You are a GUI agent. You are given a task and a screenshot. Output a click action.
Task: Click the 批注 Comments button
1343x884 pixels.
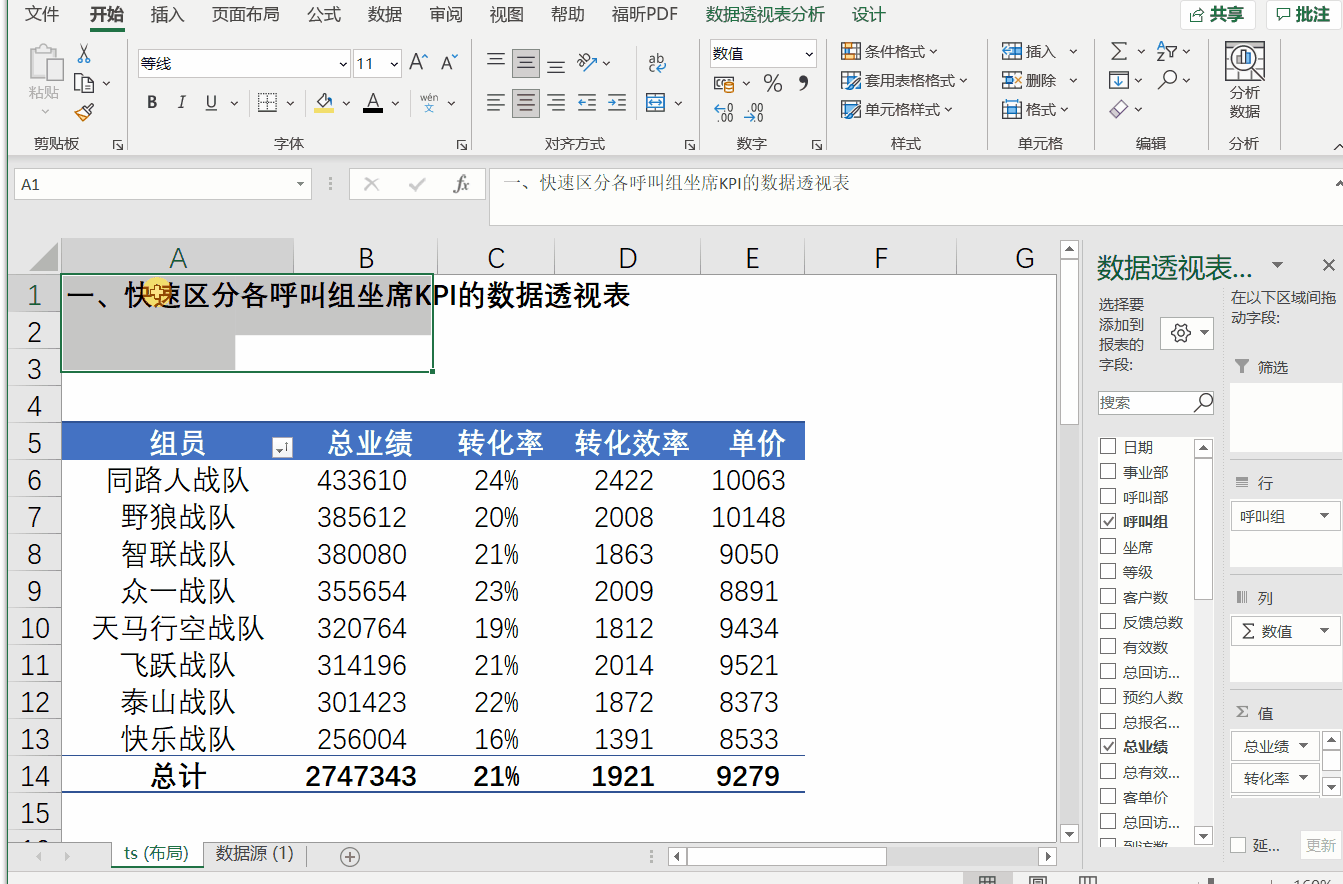click(x=1303, y=14)
